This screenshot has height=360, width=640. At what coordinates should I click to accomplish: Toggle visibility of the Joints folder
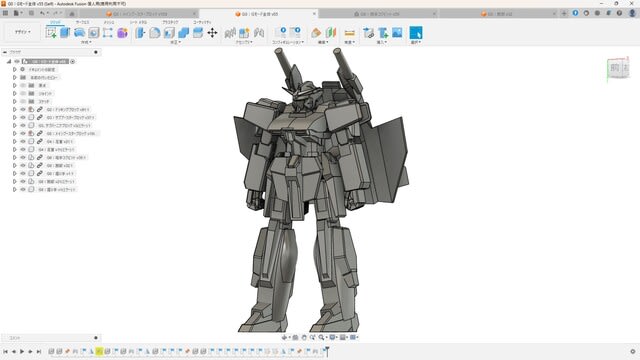pyautogui.click(x=23, y=93)
